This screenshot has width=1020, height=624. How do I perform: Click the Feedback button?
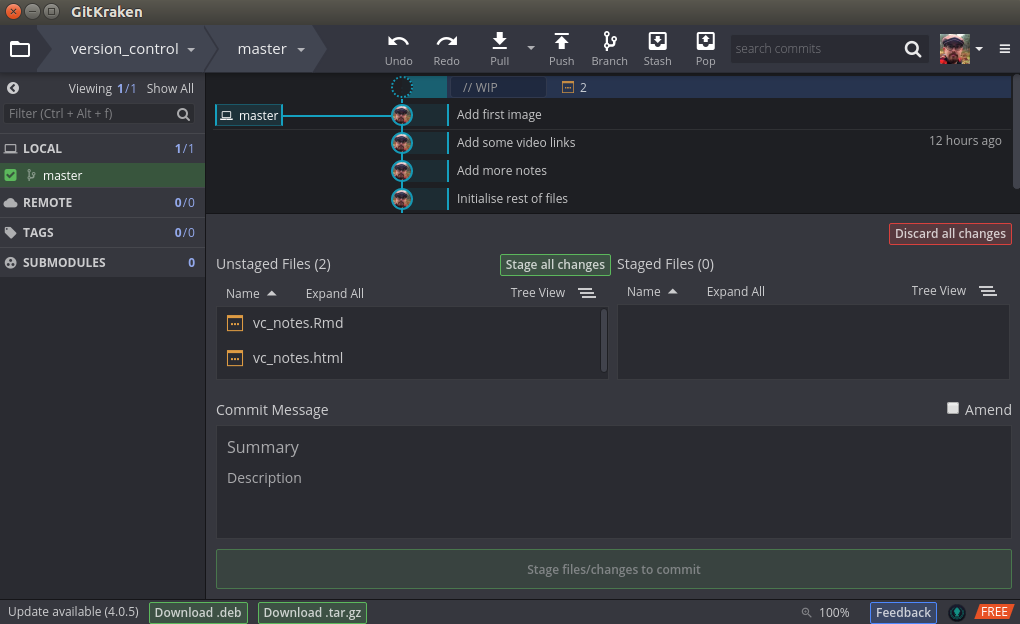[x=903, y=612]
